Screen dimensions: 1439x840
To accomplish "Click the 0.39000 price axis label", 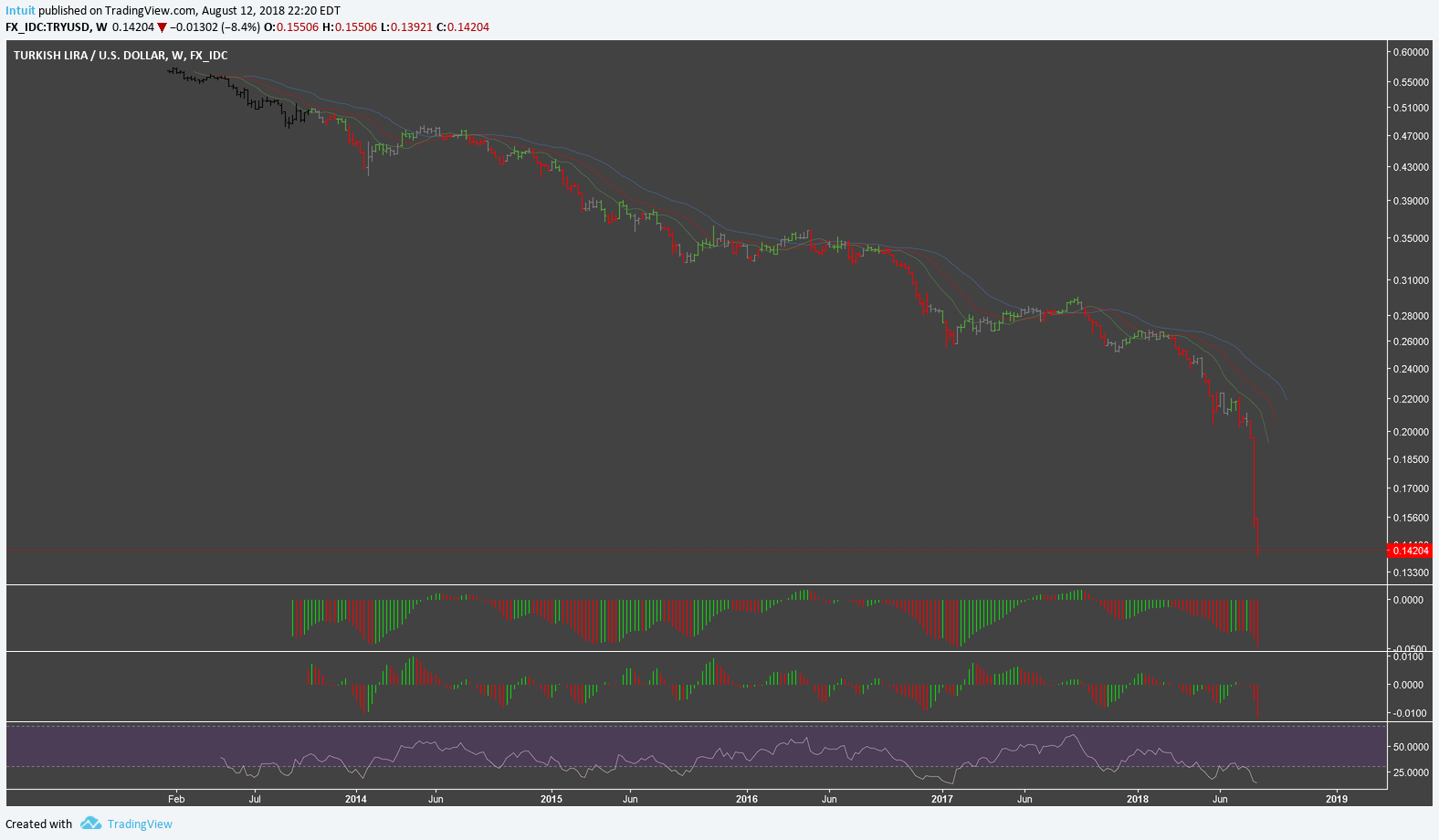I will (1411, 201).
